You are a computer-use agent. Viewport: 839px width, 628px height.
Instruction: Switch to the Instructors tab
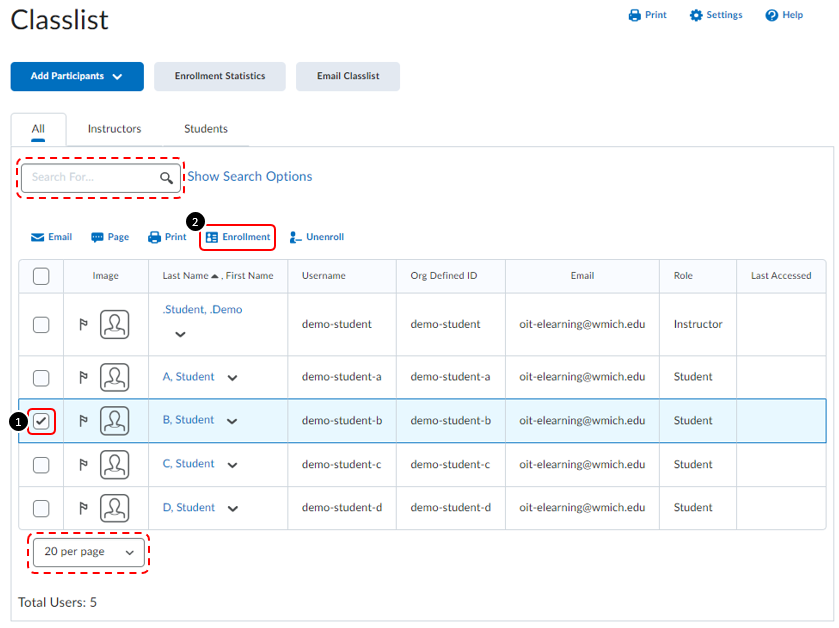[x=114, y=128]
